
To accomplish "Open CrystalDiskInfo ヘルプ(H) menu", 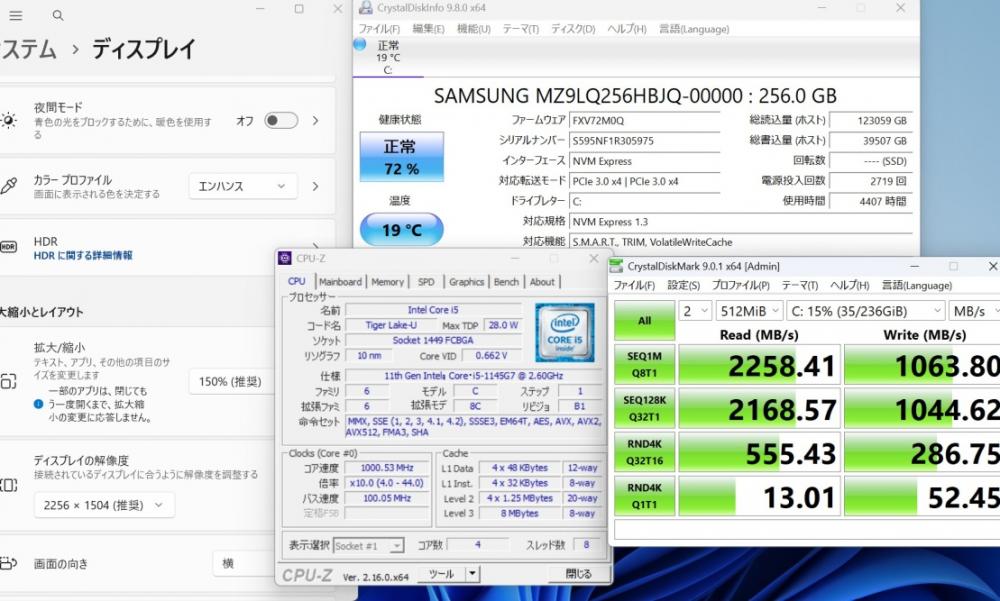I will [x=626, y=29].
